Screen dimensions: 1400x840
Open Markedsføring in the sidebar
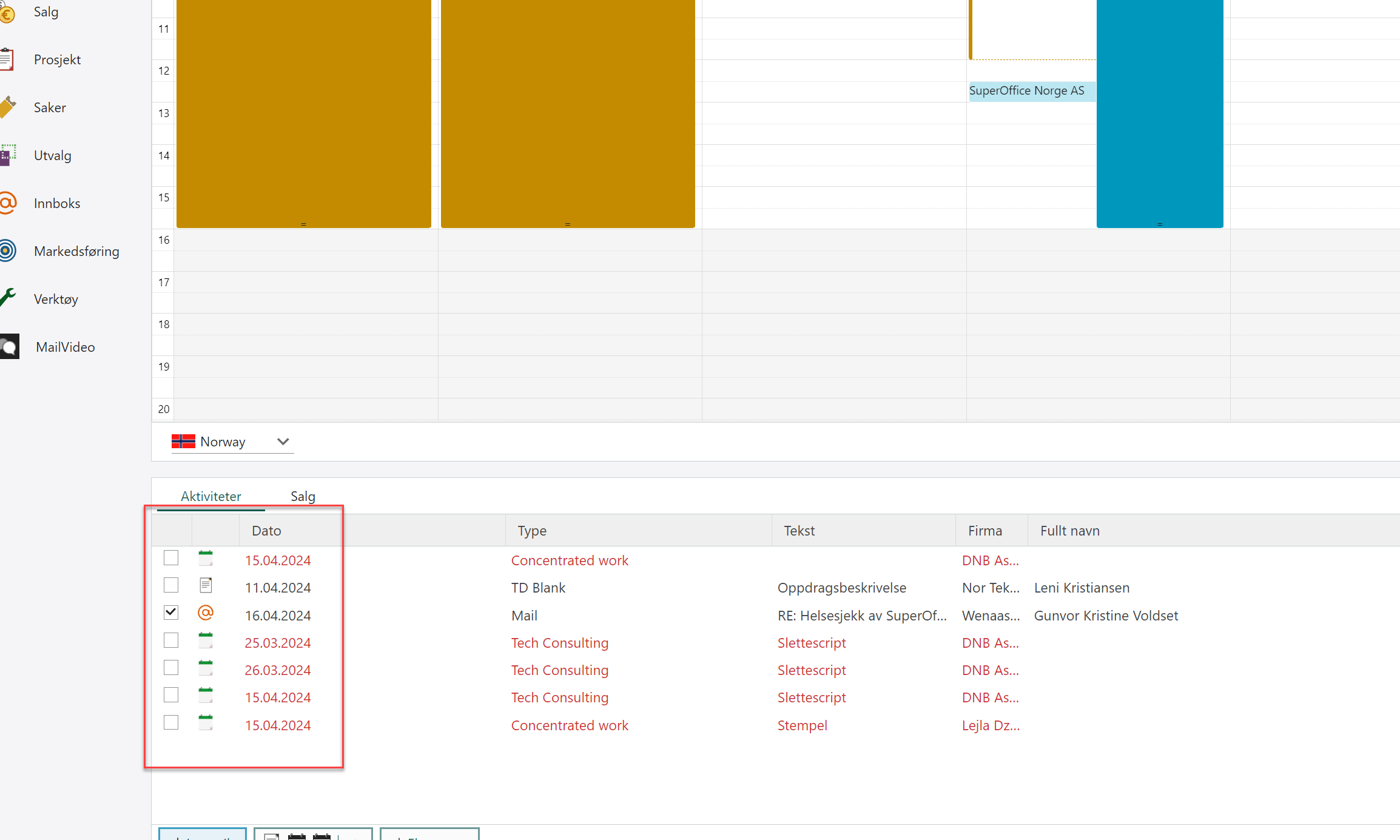(x=76, y=251)
